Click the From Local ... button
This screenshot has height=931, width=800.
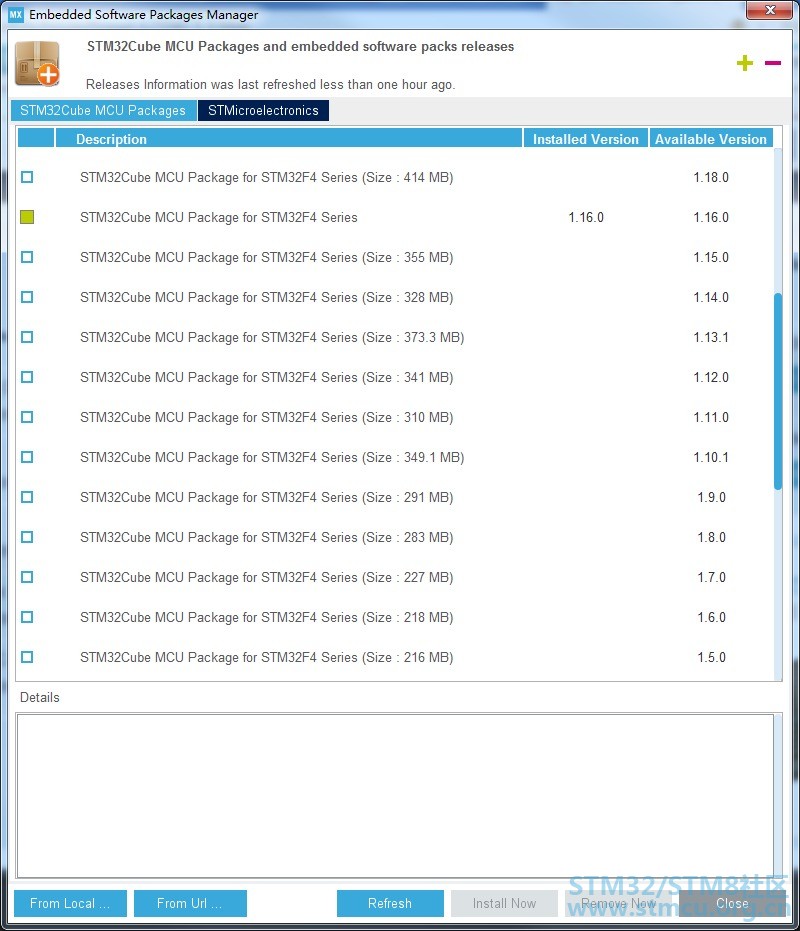tap(70, 903)
